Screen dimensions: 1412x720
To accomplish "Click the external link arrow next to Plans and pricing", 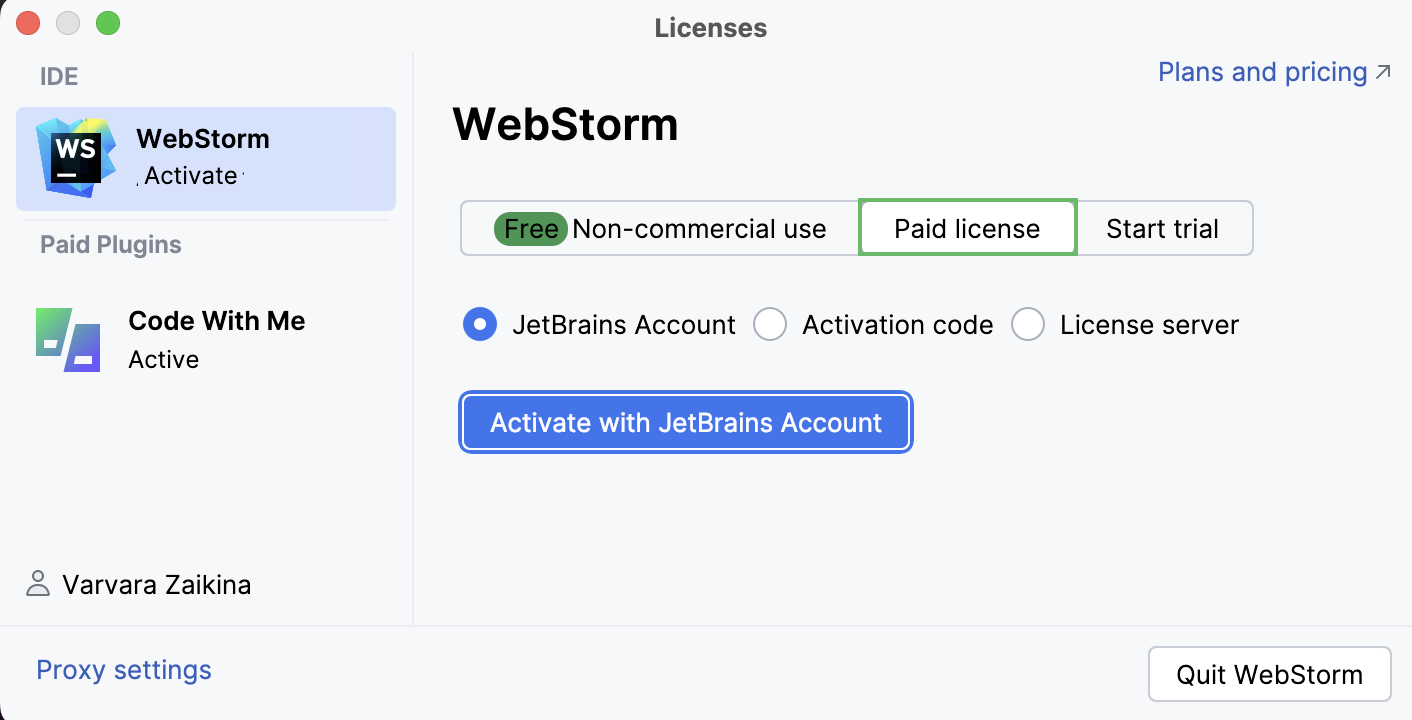I will click(x=1383, y=71).
